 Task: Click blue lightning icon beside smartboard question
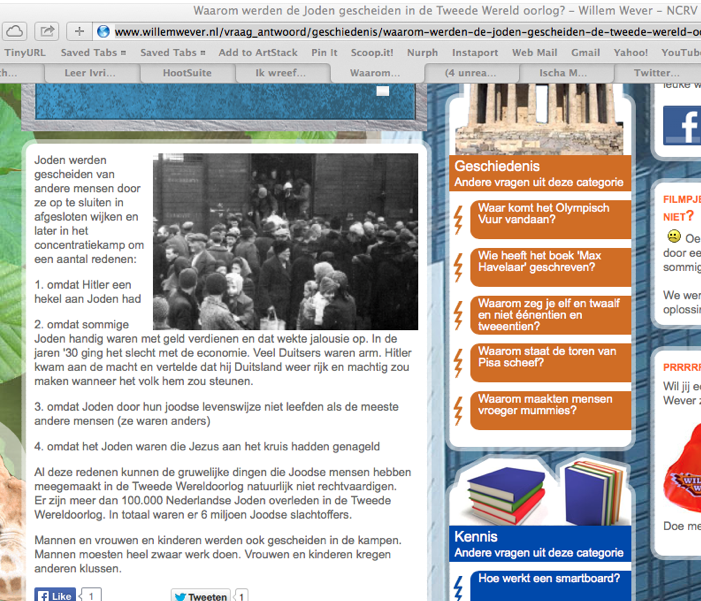click(x=458, y=588)
